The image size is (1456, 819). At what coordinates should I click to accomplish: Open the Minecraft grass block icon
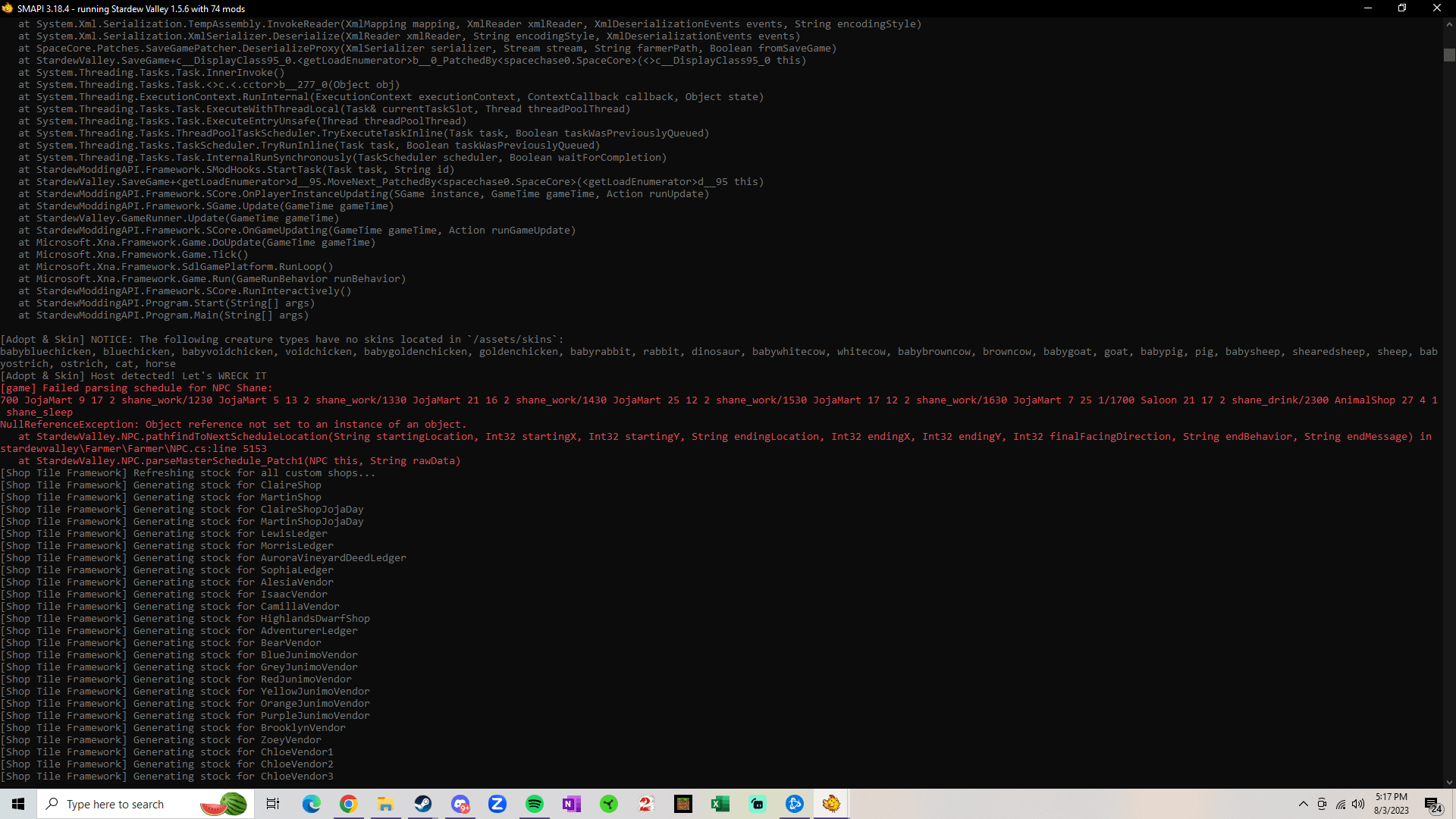coord(683,804)
